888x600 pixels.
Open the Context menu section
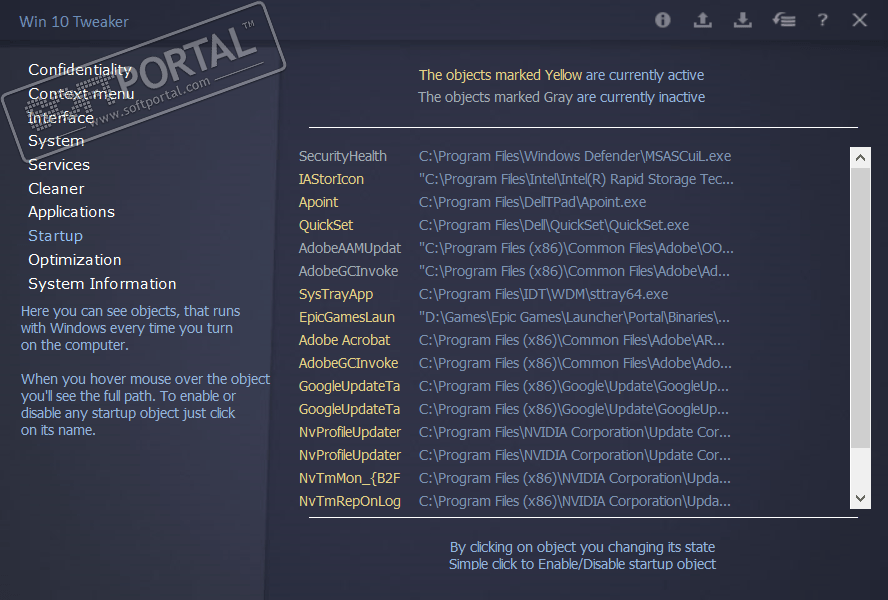click(x=81, y=93)
